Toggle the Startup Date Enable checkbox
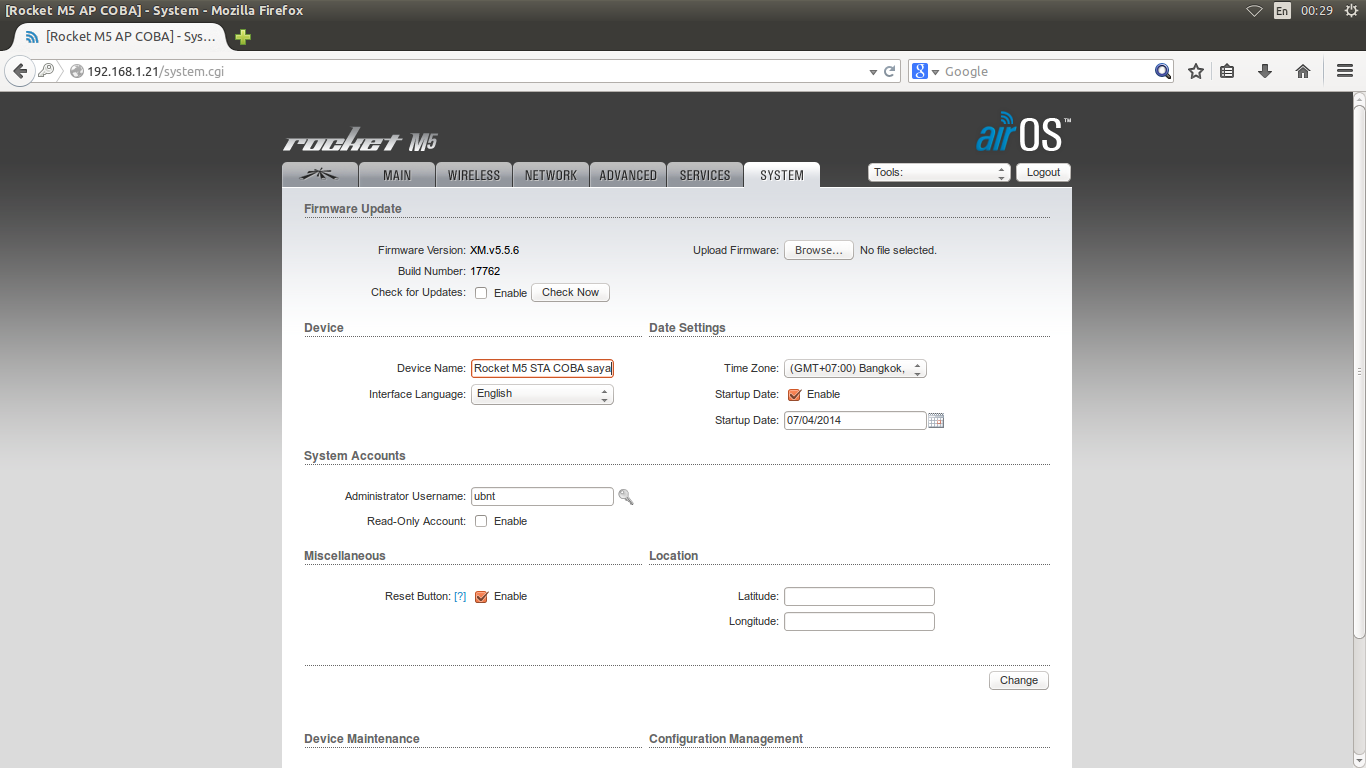 coord(795,394)
